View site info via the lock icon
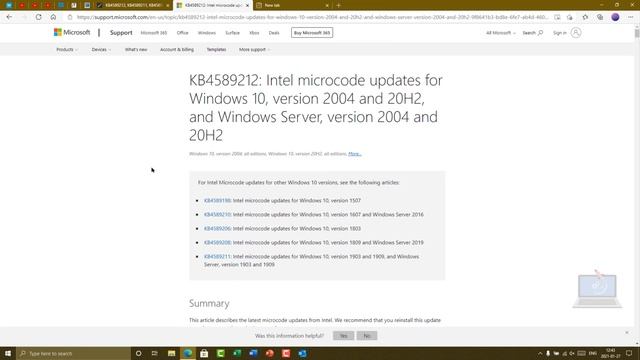The image size is (640, 360). (x=70, y=17)
